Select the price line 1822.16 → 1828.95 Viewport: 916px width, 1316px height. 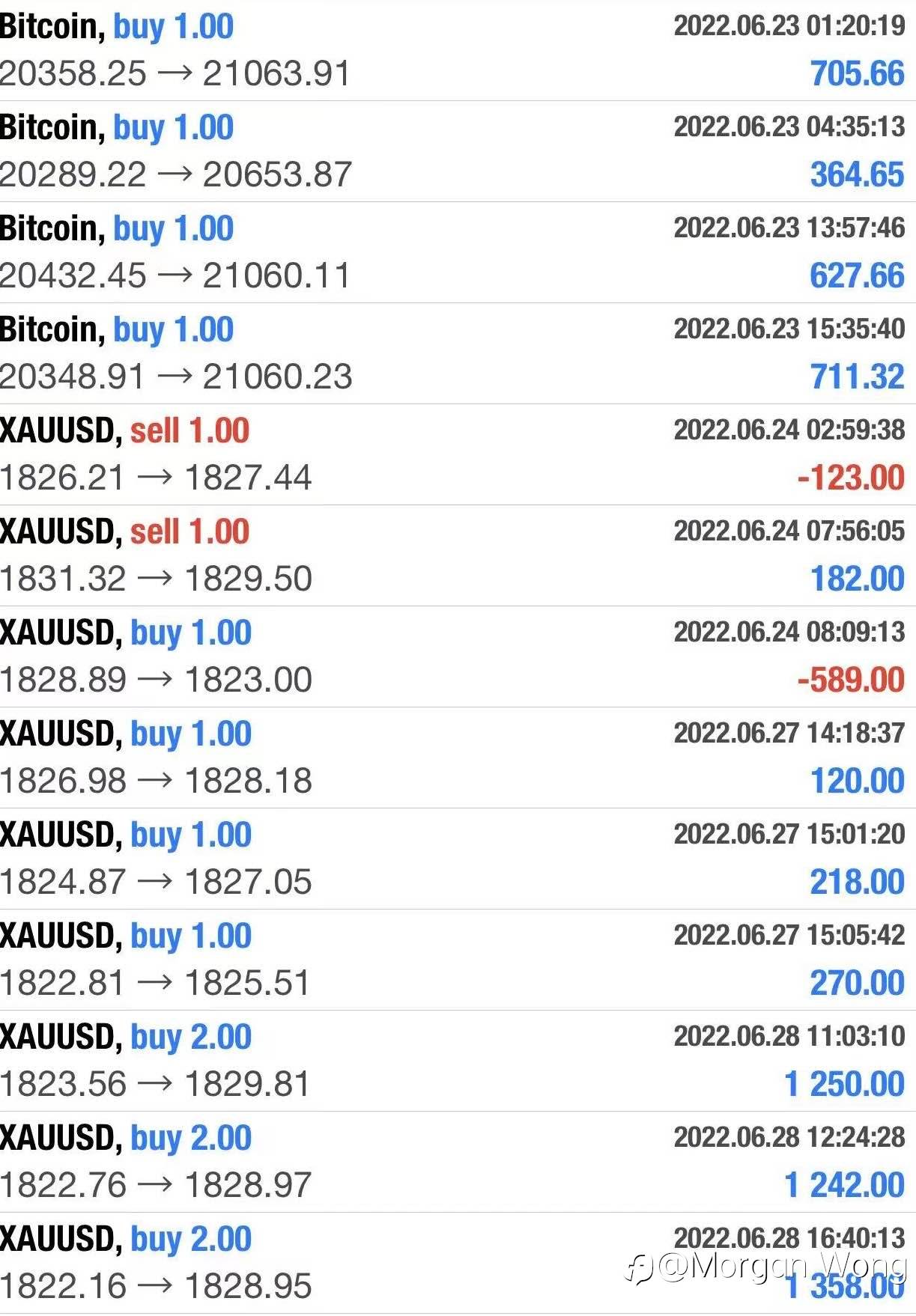[156, 1287]
